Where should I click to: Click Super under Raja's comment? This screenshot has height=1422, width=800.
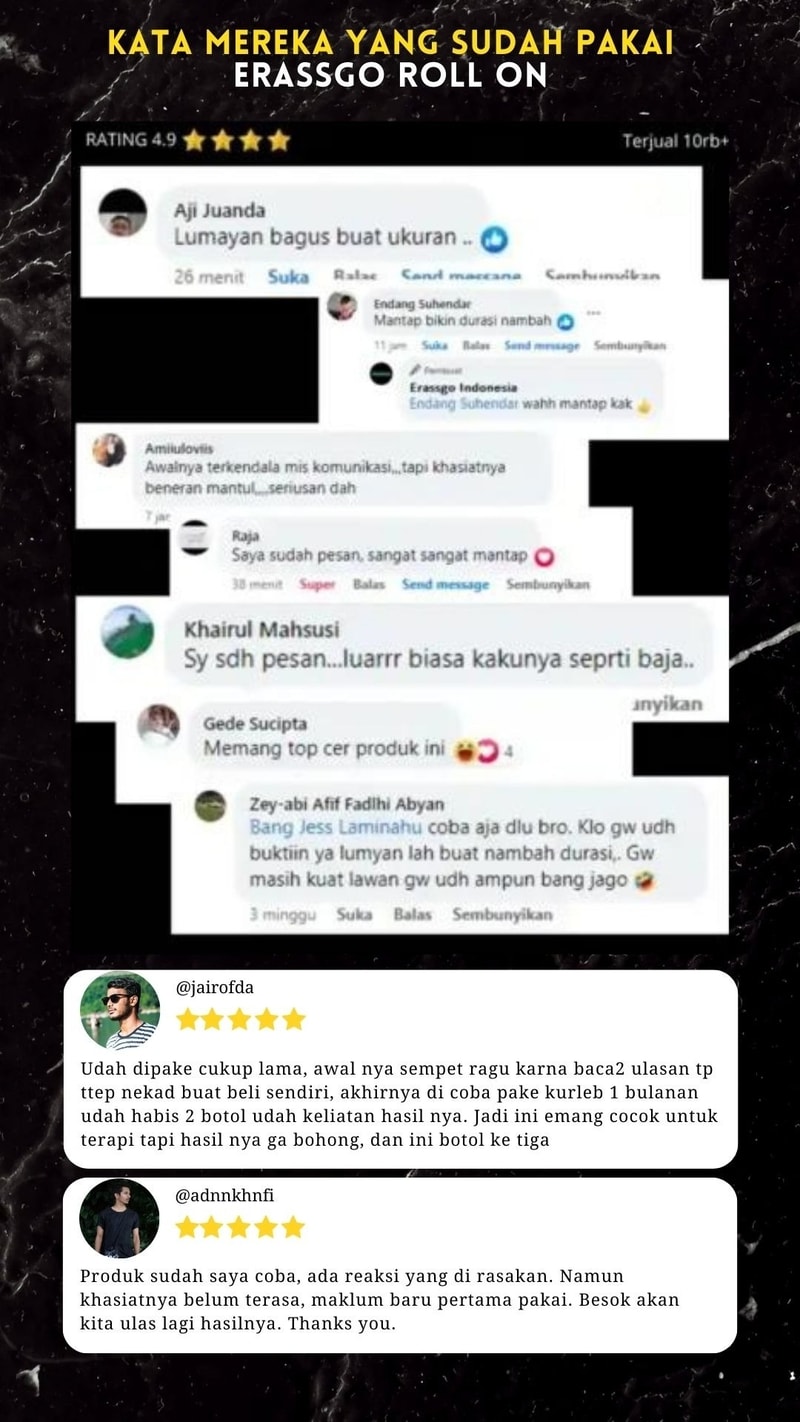[x=318, y=584]
